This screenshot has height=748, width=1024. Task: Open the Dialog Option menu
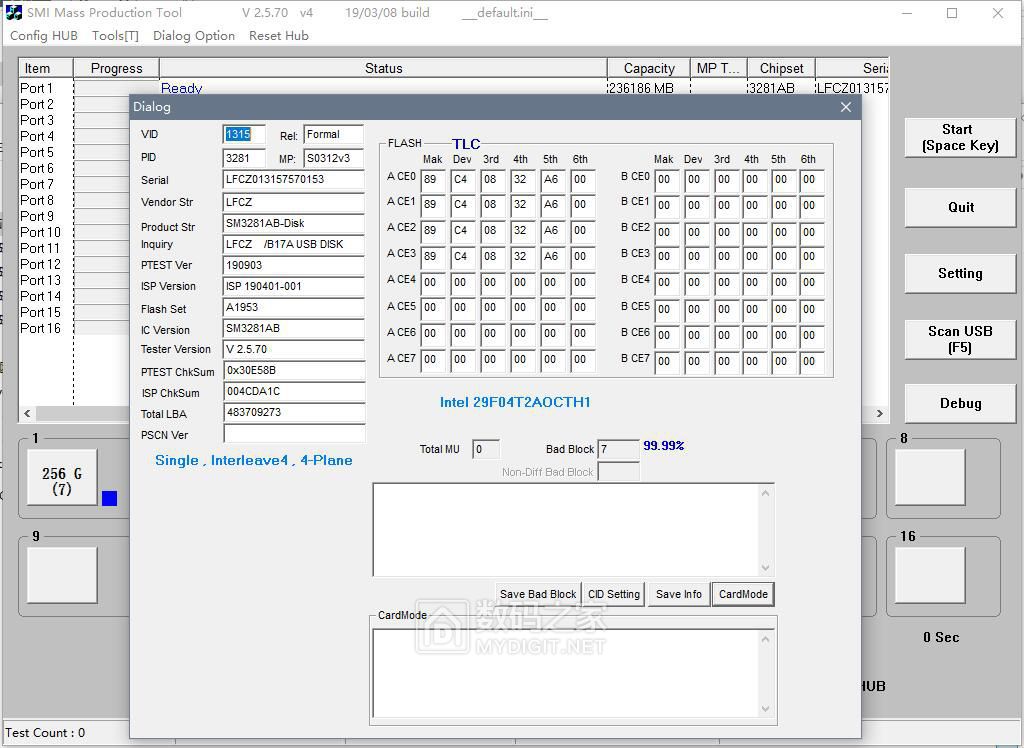point(194,35)
